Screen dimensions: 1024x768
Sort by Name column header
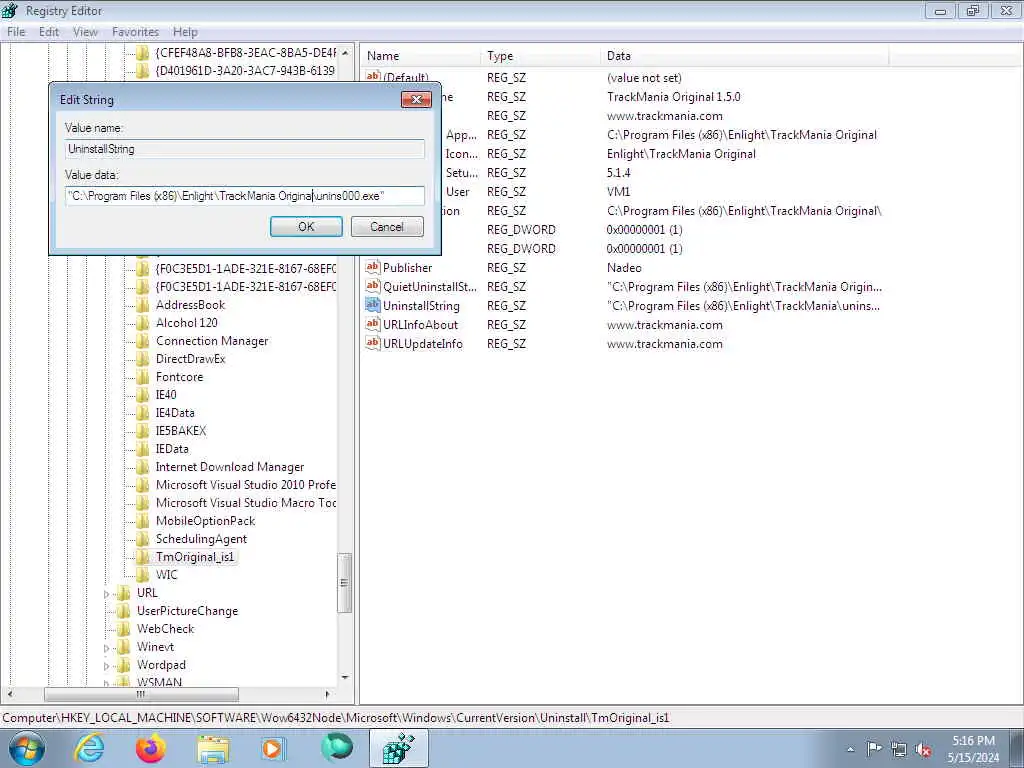421,56
